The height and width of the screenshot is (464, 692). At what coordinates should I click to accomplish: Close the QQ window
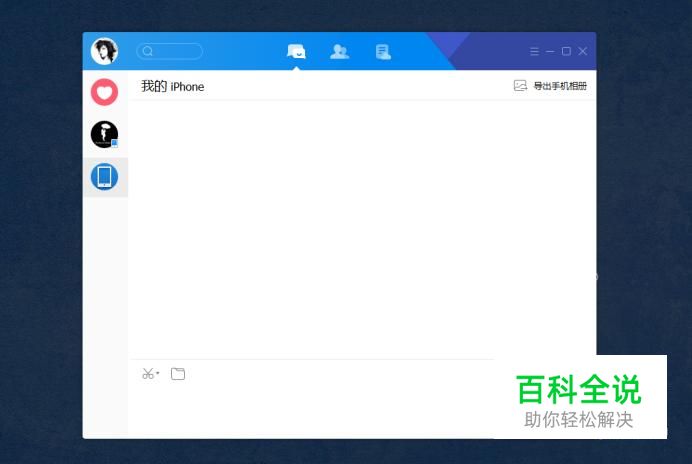pyautogui.click(x=583, y=51)
